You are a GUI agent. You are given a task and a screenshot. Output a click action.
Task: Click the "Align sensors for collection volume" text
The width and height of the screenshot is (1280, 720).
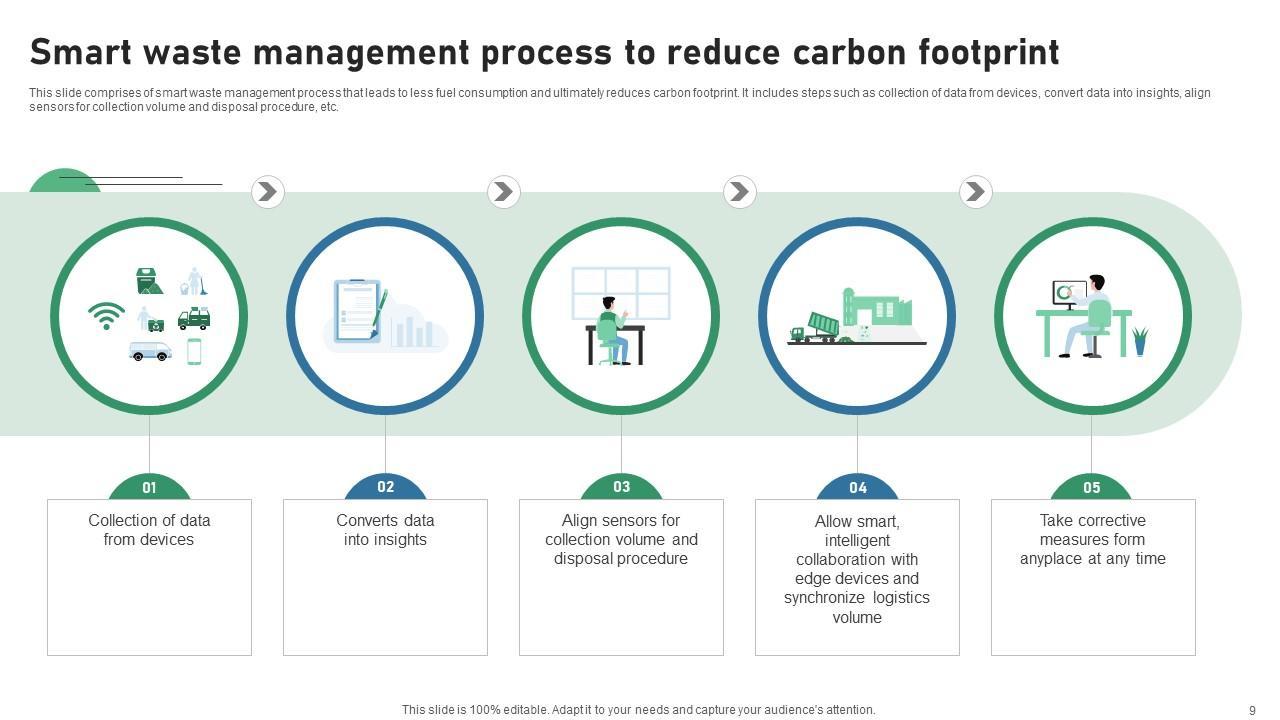click(621, 540)
